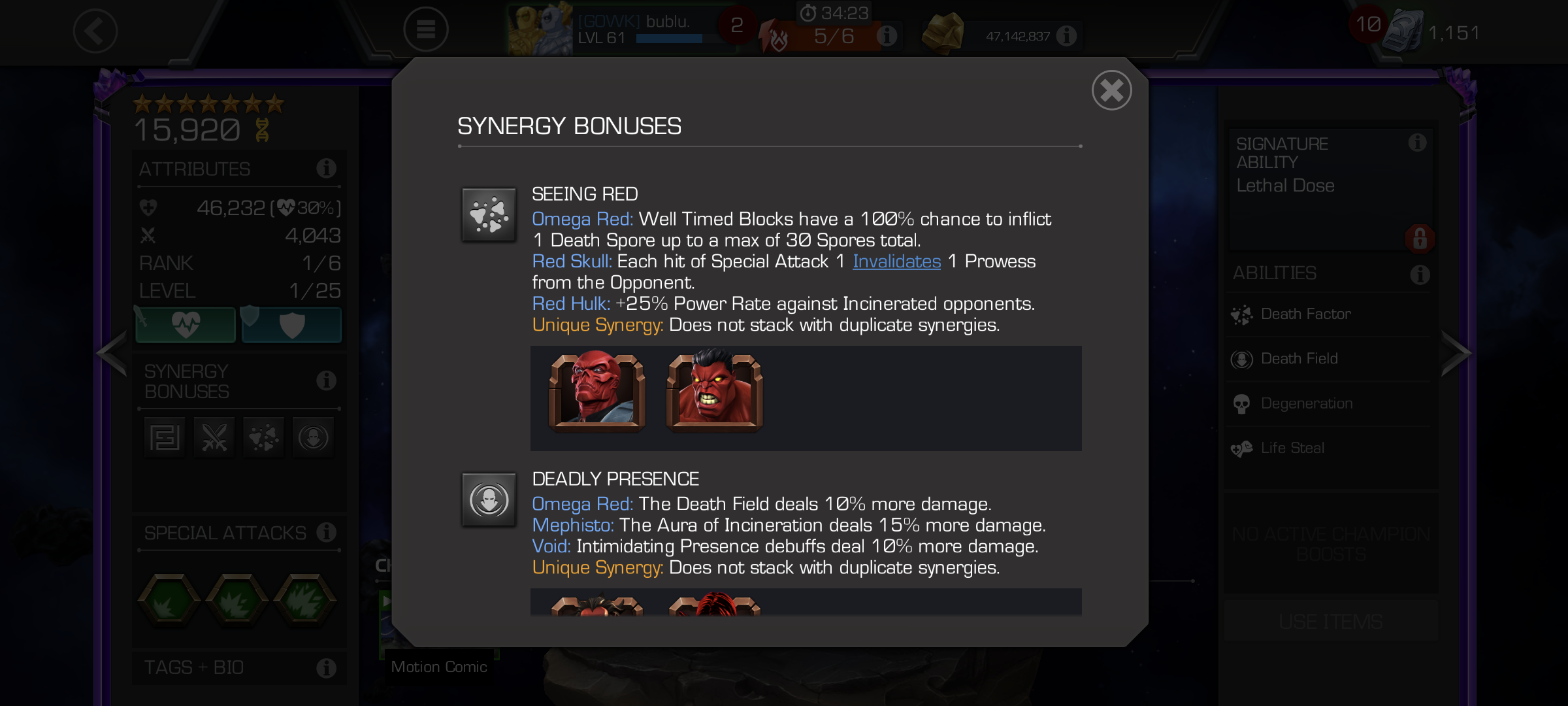Open the Invalidates glossary link
This screenshot has height=706, width=1568.
896,261
